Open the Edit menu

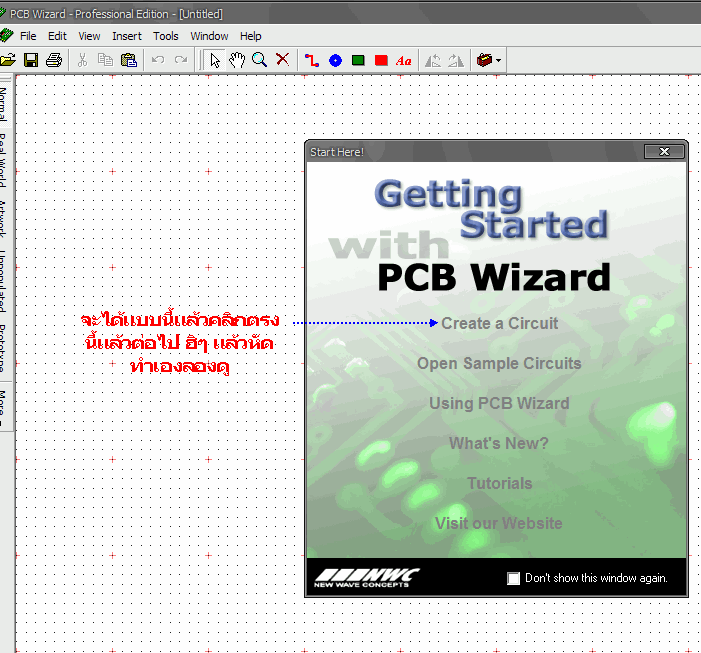pyautogui.click(x=57, y=36)
